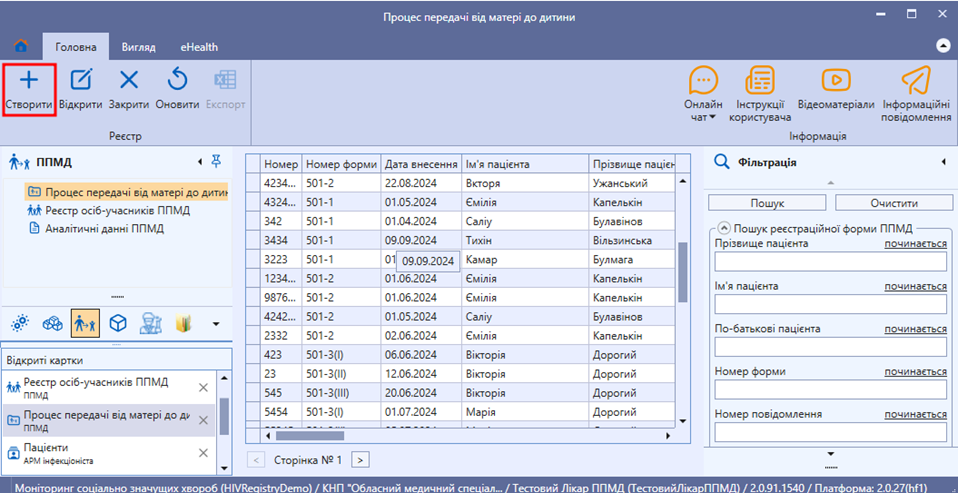The height and width of the screenshot is (493, 958).
Task: Collapse Пошук реєстраційної форми ППМД group
Action: [x=724, y=228]
